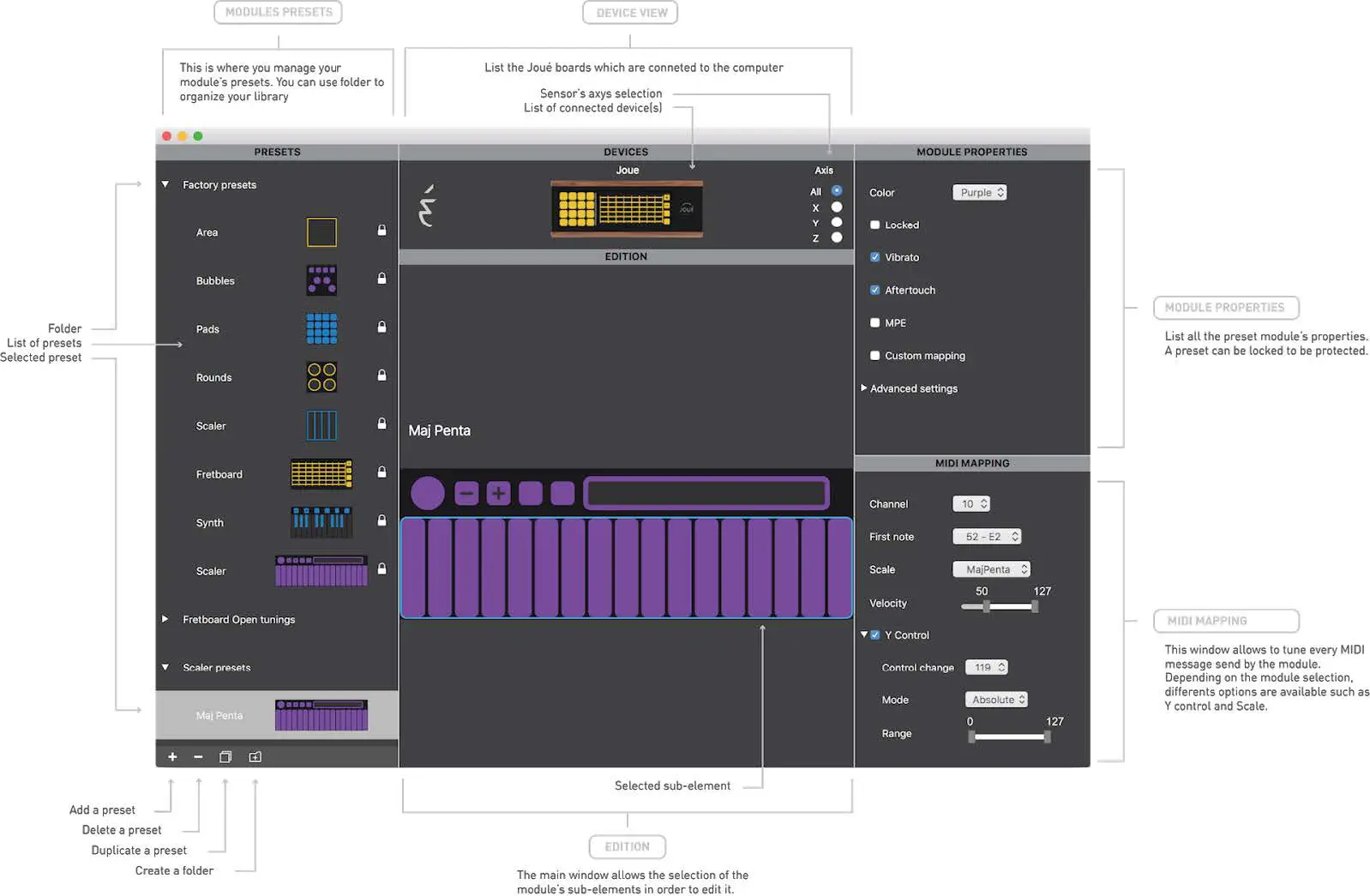
Task: Enable the Locked checkbox
Action: pyautogui.click(x=874, y=225)
